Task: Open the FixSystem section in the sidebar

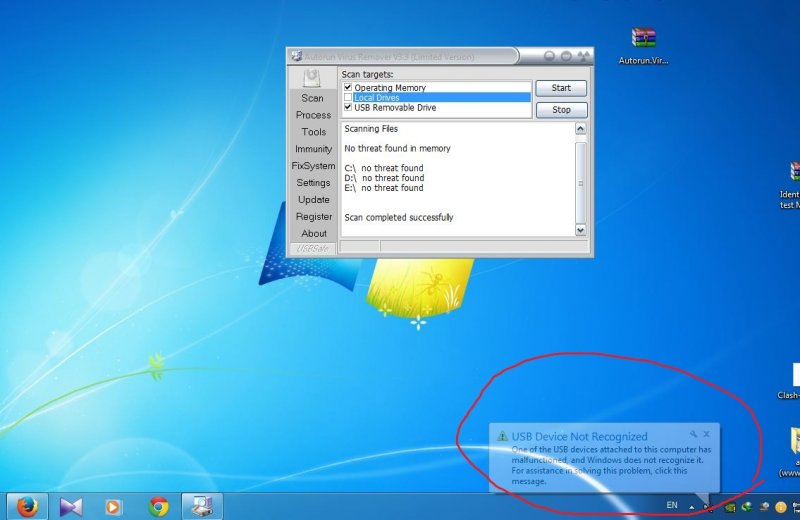Action: [x=313, y=165]
